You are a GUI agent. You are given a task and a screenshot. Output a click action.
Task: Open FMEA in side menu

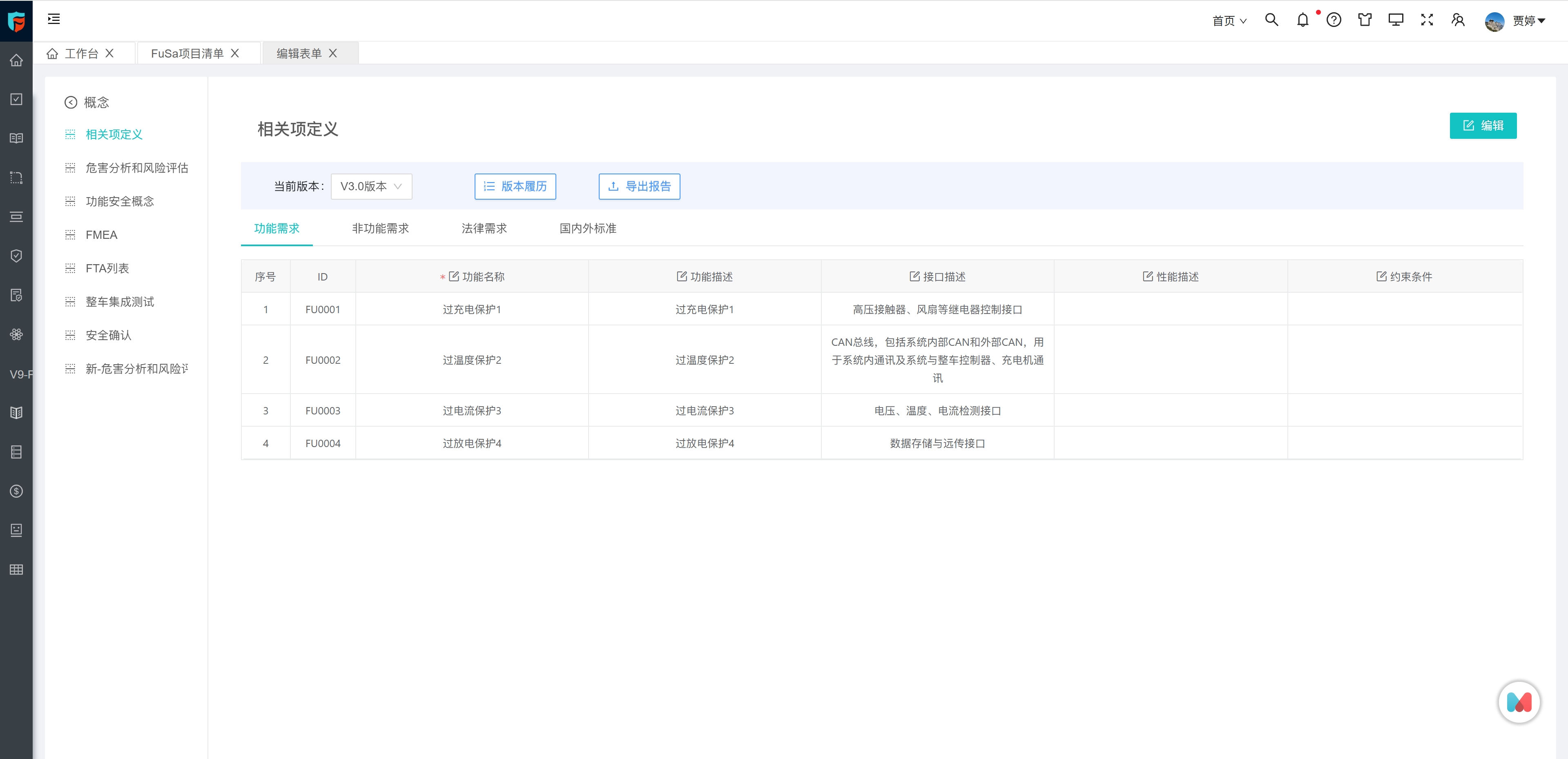tap(101, 234)
